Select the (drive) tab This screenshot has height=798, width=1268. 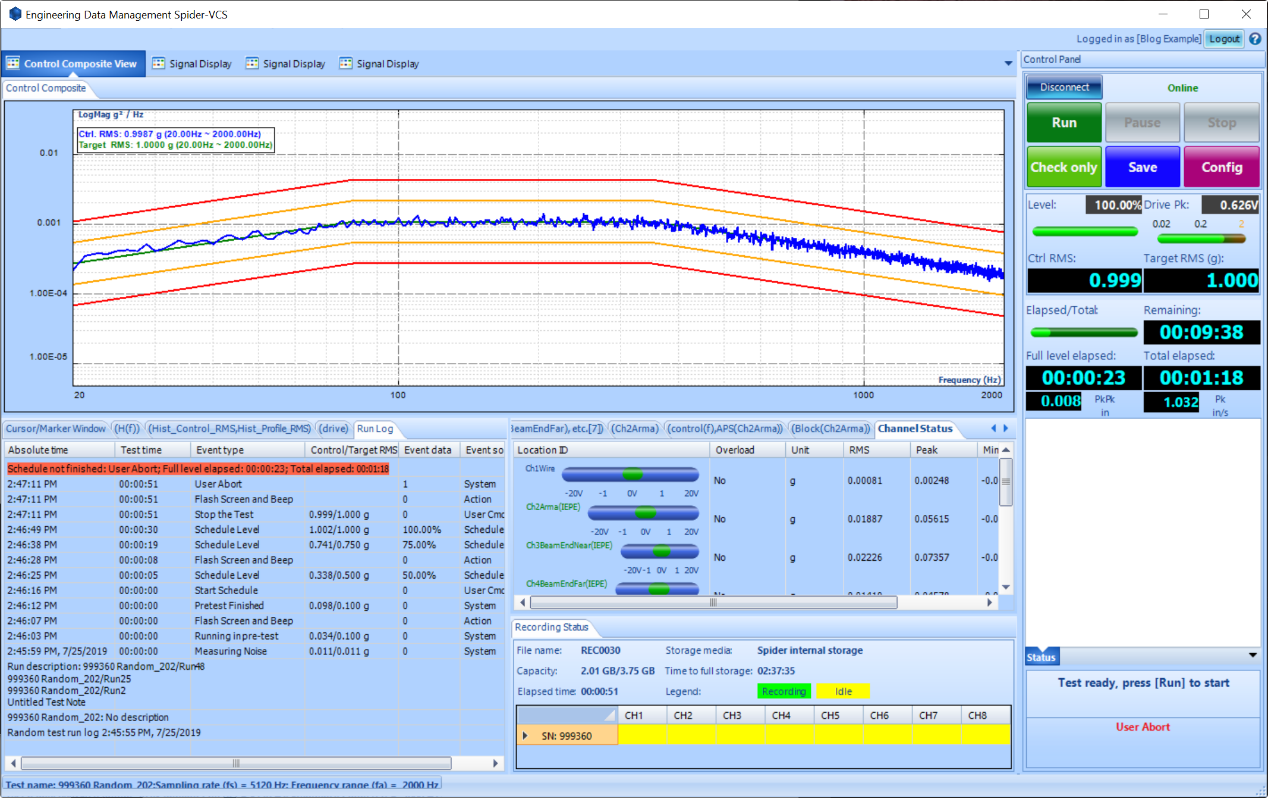(x=333, y=428)
